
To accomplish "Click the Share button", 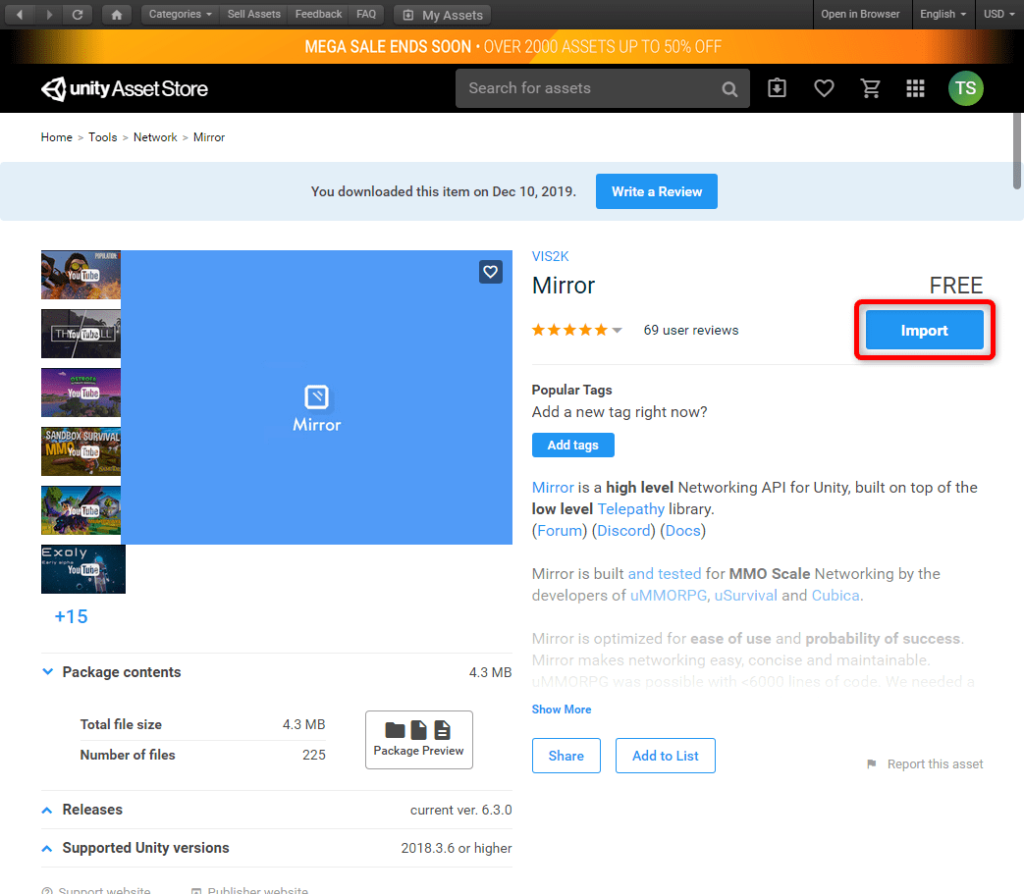I will [566, 756].
